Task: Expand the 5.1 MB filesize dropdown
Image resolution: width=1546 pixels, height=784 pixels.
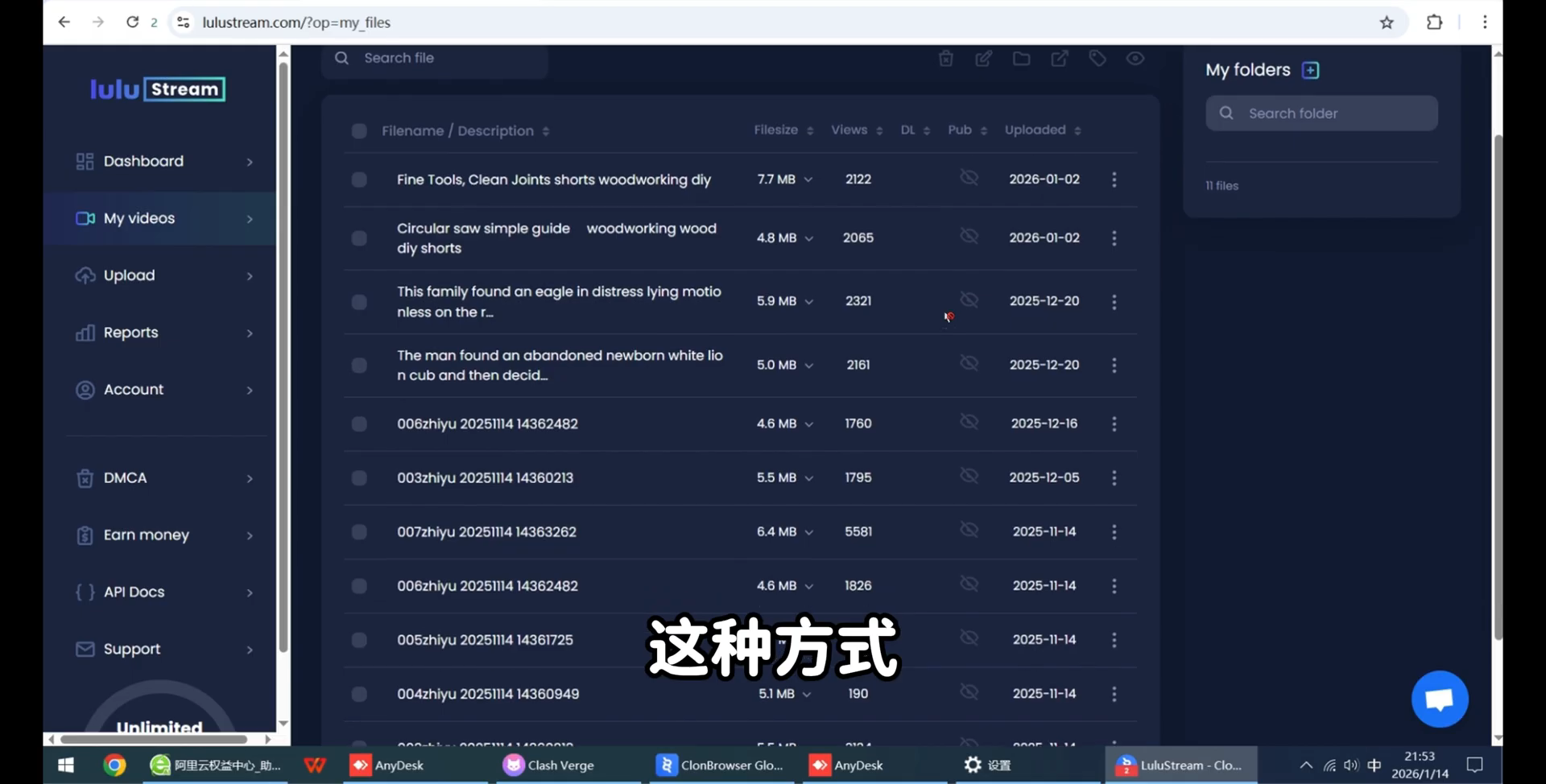Action: pos(807,694)
